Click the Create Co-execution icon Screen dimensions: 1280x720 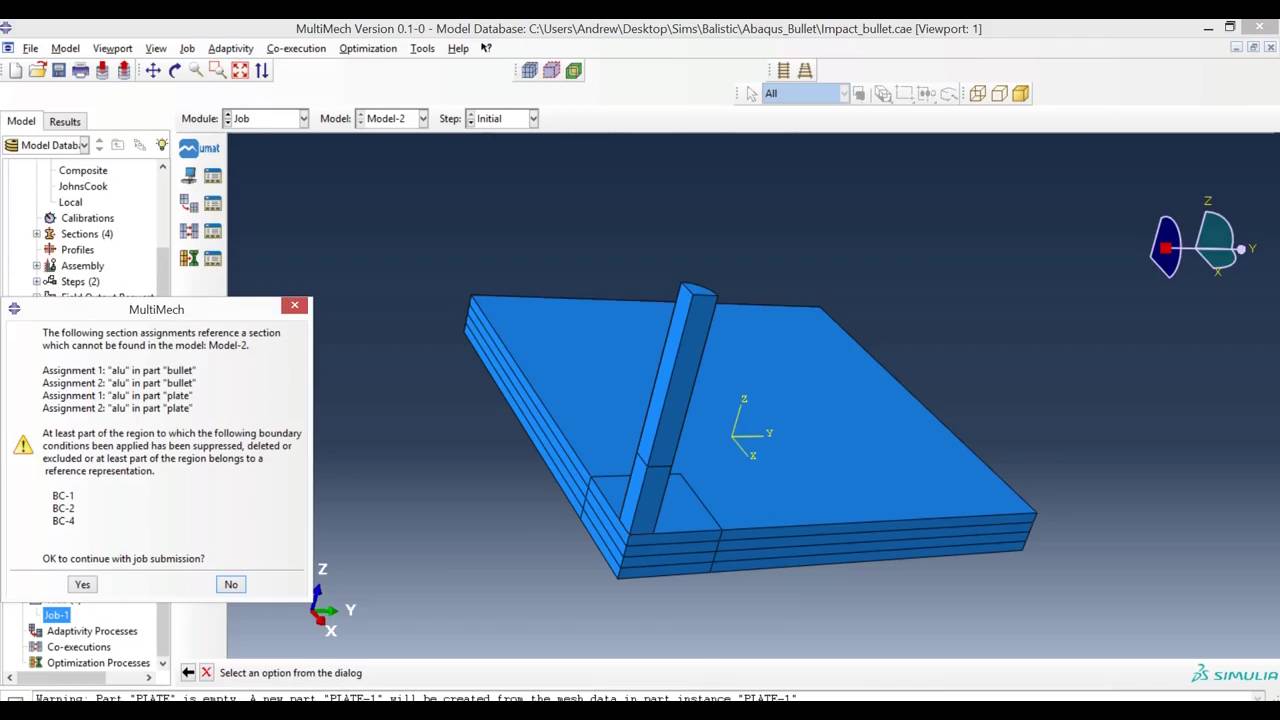[188, 230]
